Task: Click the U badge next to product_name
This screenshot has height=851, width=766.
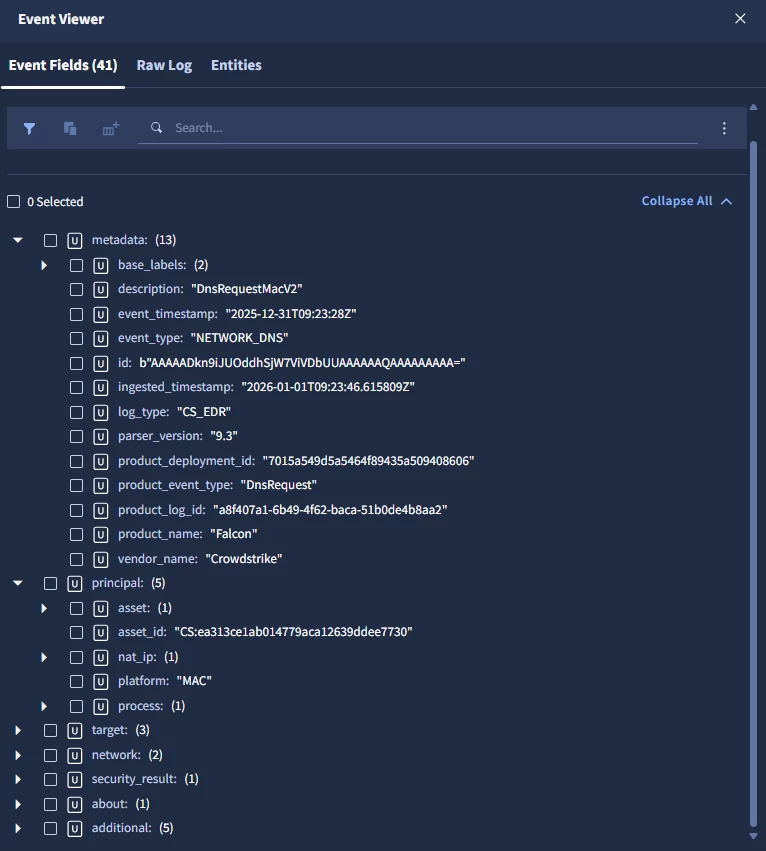Action: (x=101, y=535)
